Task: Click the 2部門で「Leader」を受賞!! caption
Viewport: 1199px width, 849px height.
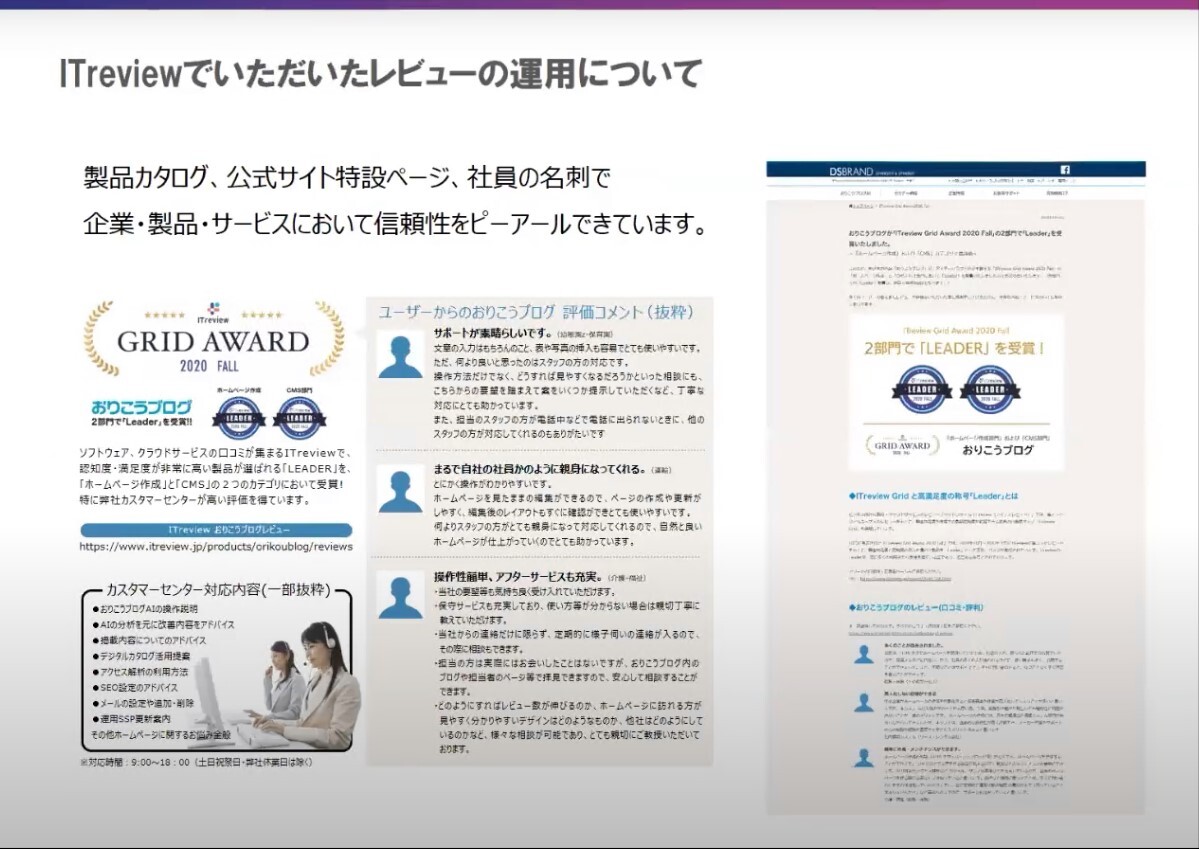Action: tap(141, 421)
